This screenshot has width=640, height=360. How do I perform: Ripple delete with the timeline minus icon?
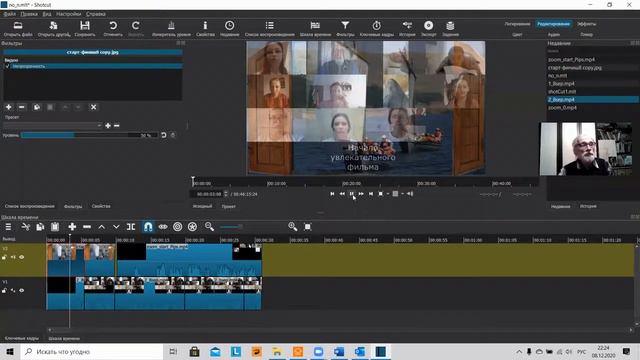(x=87, y=227)
